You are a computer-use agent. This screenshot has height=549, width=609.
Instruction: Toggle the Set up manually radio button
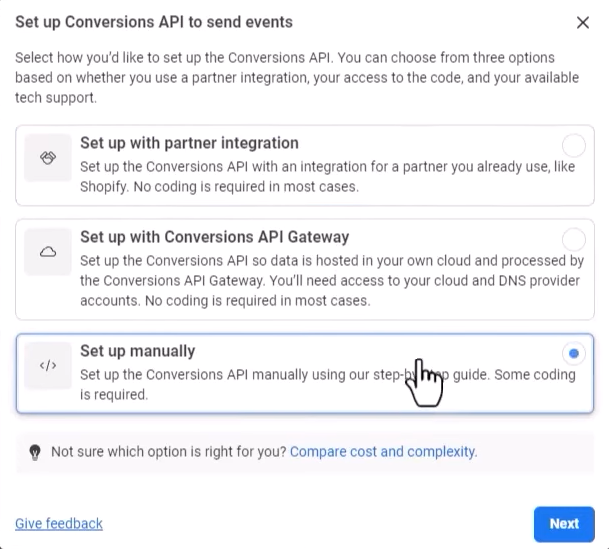pos(573,353)
